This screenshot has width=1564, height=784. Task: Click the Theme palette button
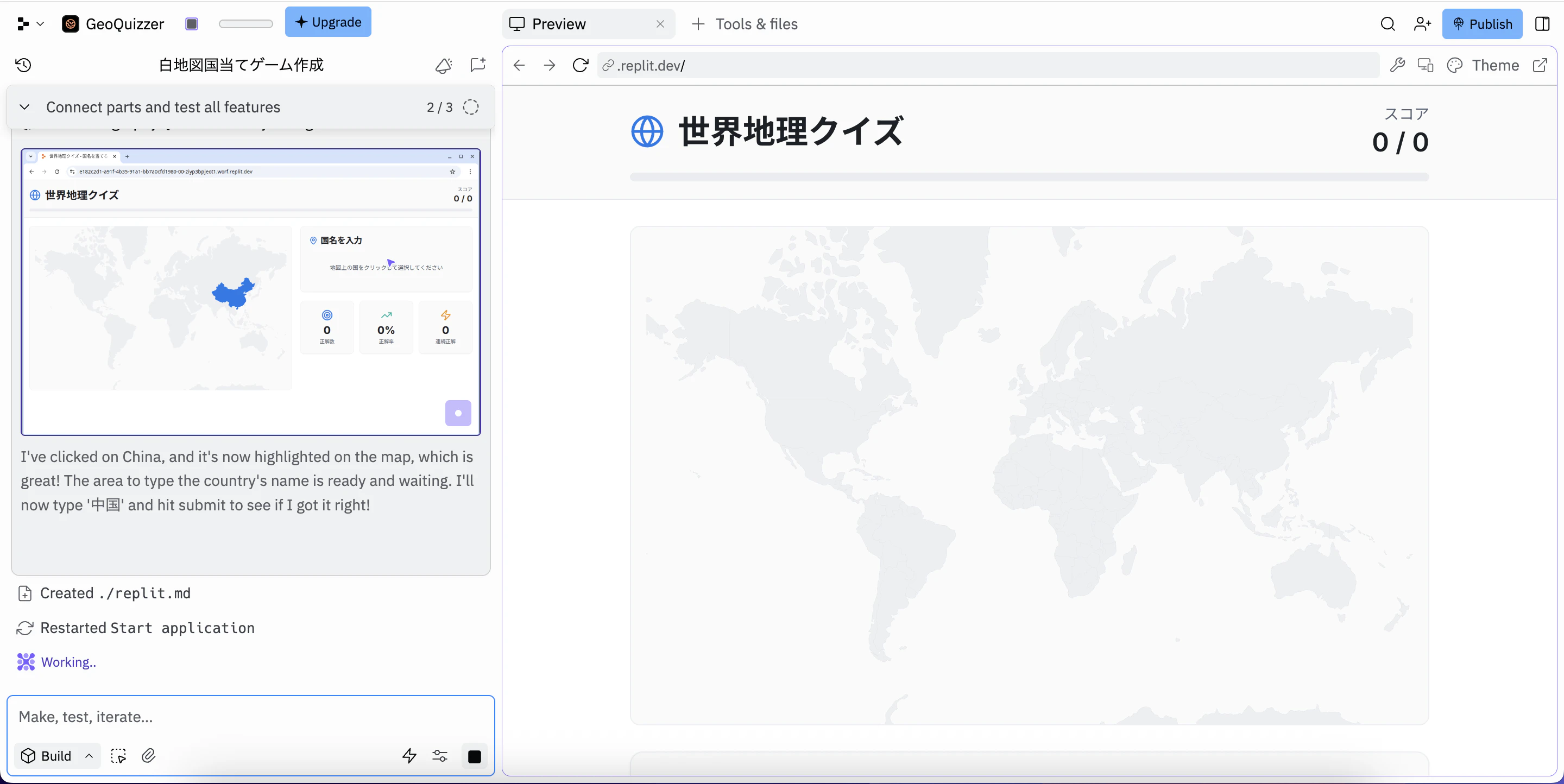(x=1483, y=65)
